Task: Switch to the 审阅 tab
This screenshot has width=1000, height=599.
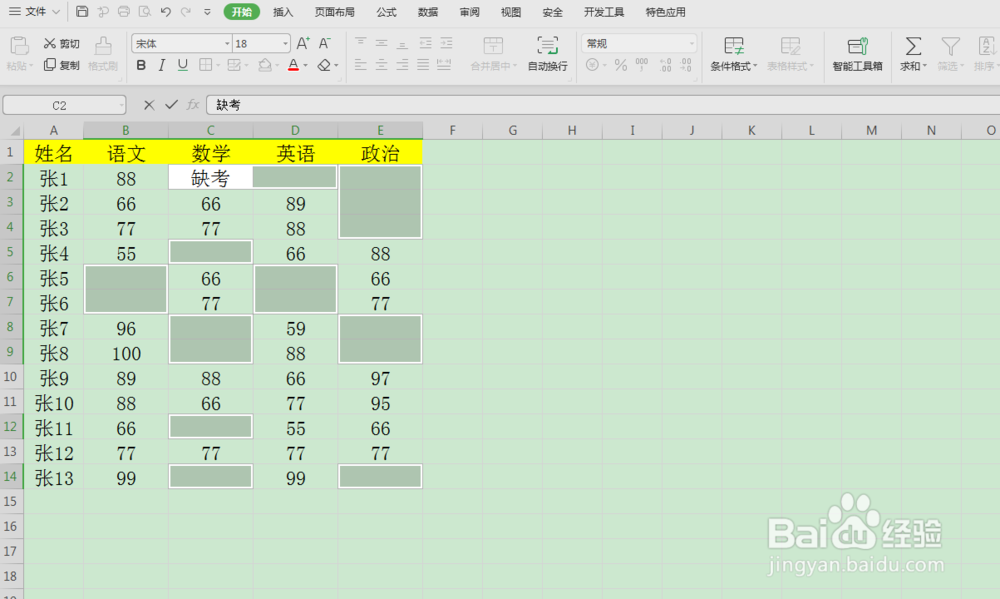Action: [x=469, y=12]
